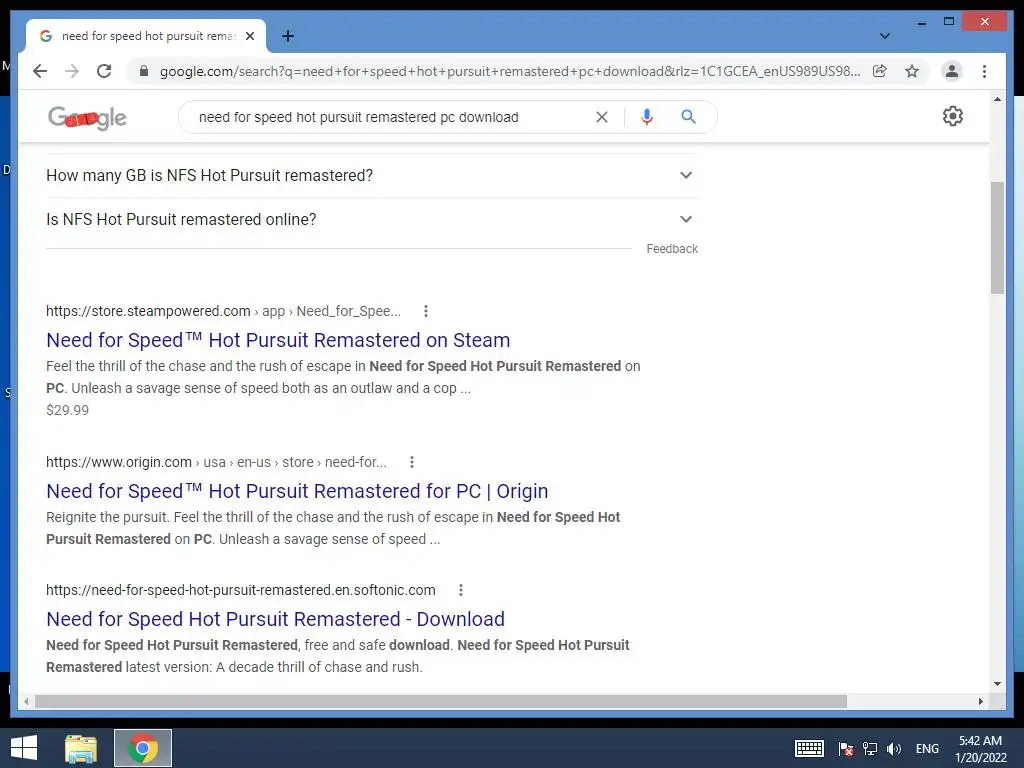This screenshot has width=1024, height=768.
Task: Bookmark this page with the star
Action: [912, 71]
